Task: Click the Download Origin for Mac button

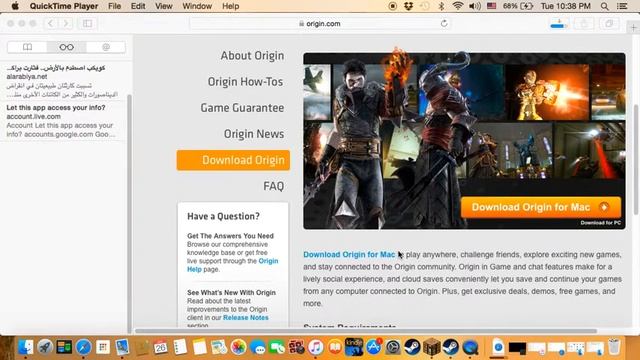Action: pyautogui.click(x=540, y=207)
